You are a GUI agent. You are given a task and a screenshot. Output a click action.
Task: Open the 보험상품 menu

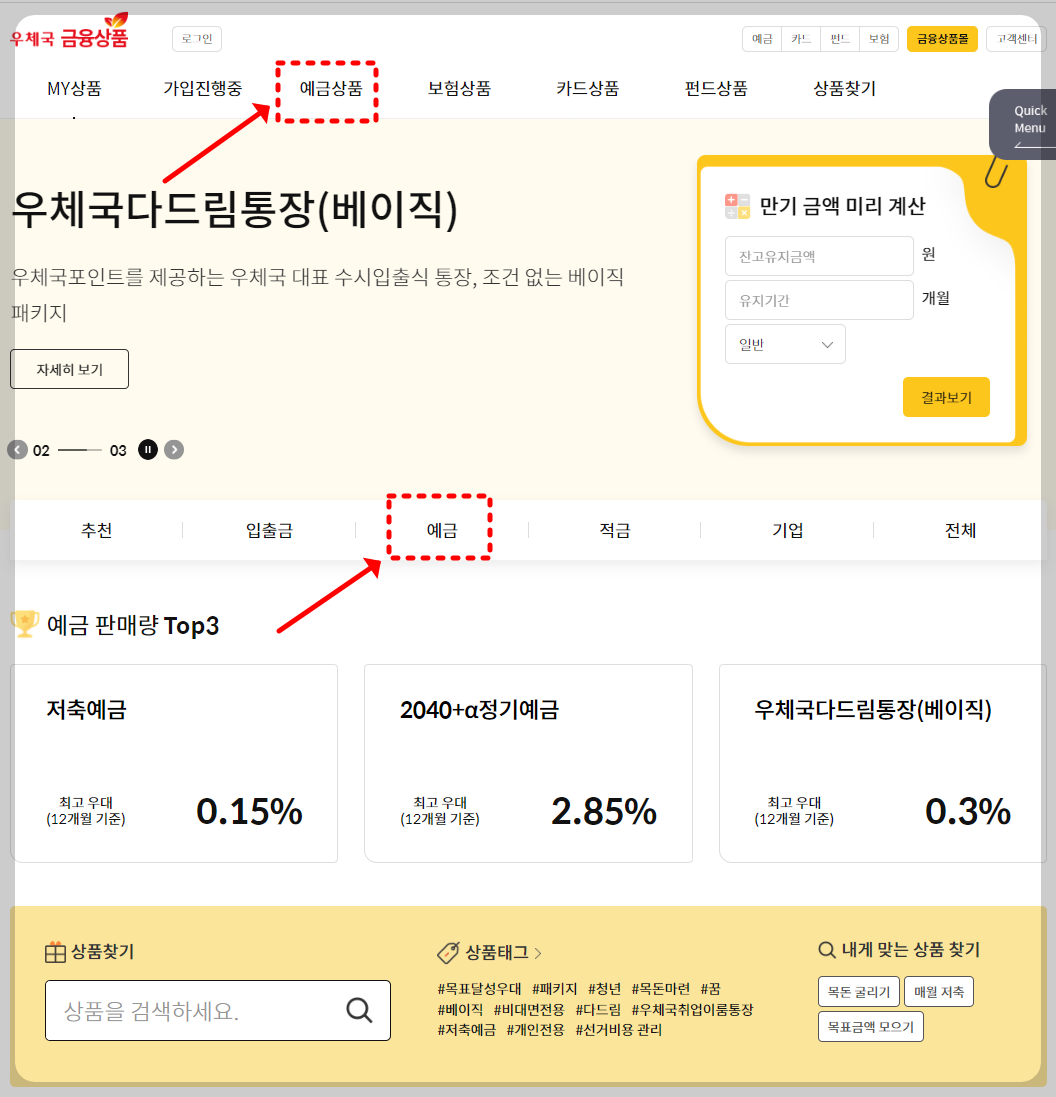coord(459,89)
